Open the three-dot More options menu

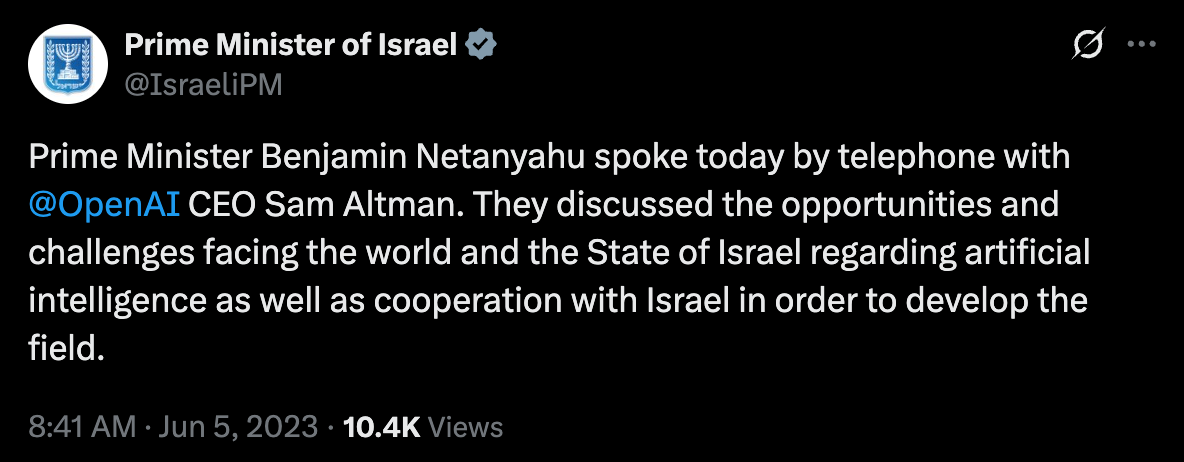1141,45
